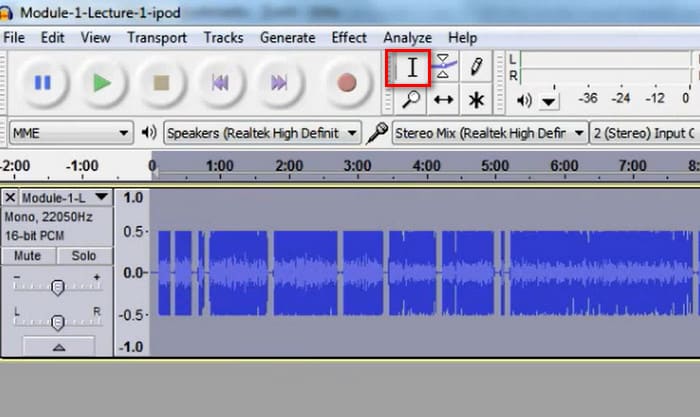Viewport: 700px width, 417px height.
Task: Select the Draw pencil tool
Action: click(476, 67)
